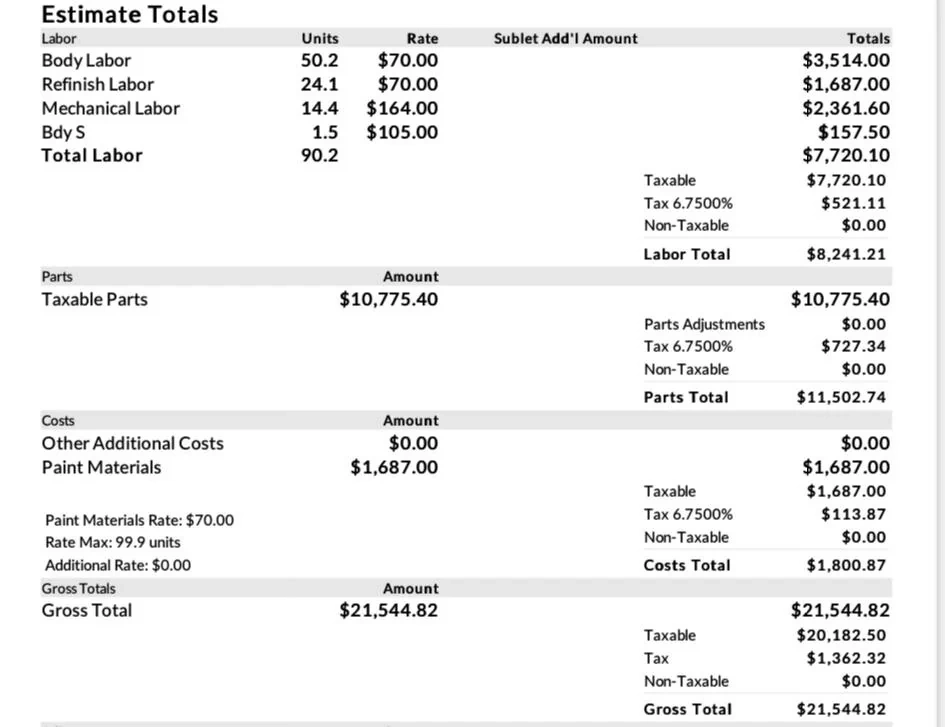Click the Estimate Totals heading
945x727 pixels.
coord(130,14)
